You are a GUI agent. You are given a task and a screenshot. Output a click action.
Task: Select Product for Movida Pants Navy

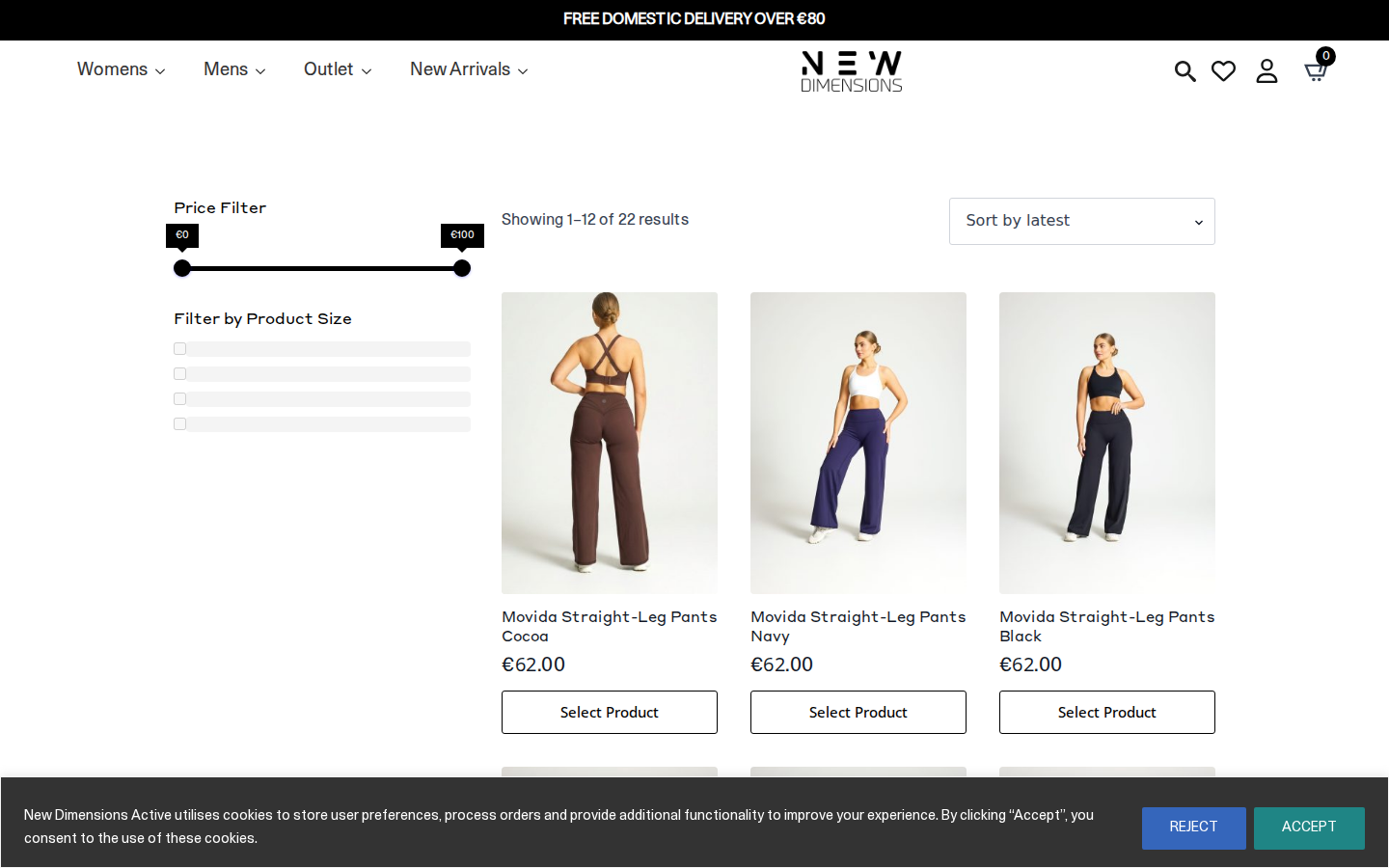click(858, 712)
